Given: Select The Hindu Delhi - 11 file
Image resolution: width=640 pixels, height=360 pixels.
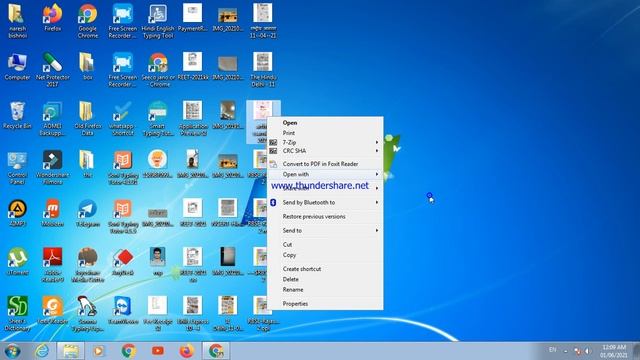Looking at the screenshot, I should [263, 70].
